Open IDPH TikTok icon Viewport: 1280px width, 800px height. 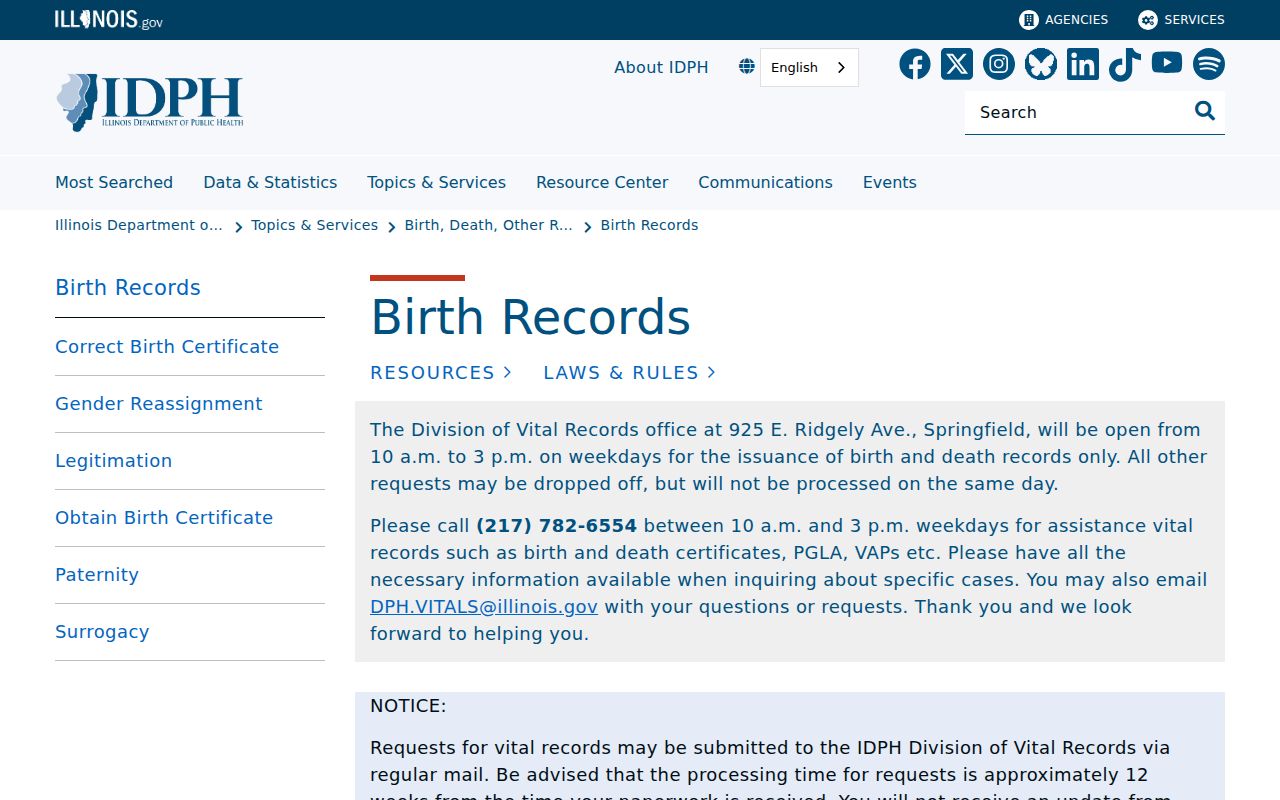(1125, 64)
